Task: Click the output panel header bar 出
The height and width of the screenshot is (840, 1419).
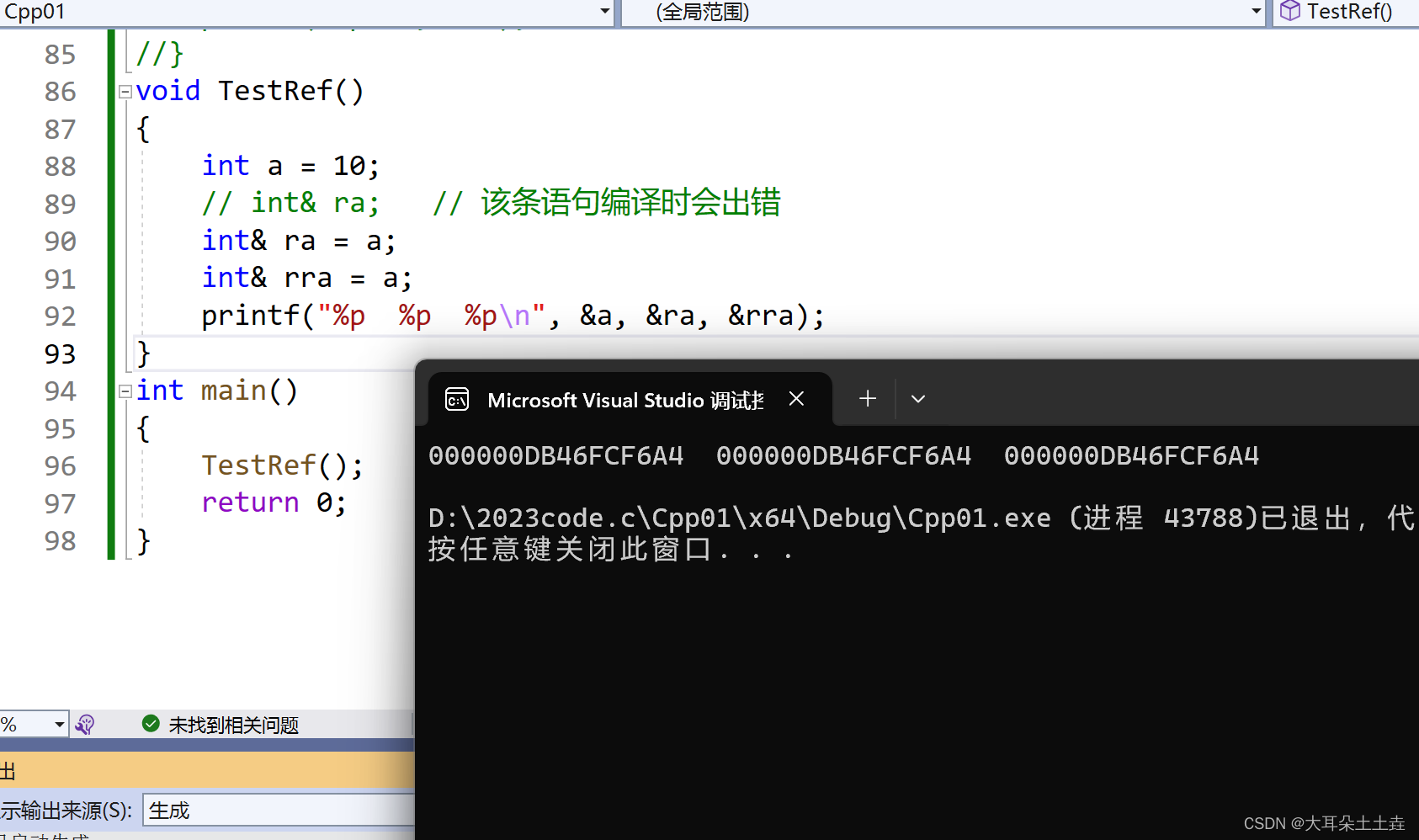Action: point(207,770)
